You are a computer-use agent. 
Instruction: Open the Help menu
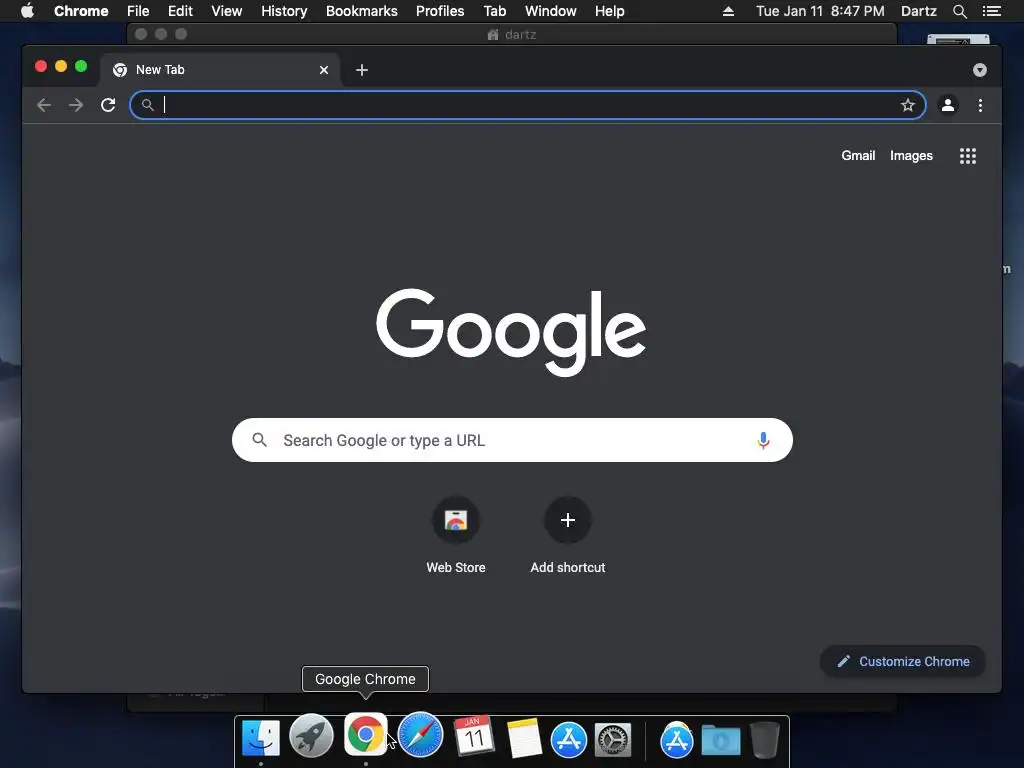[609, 11]
